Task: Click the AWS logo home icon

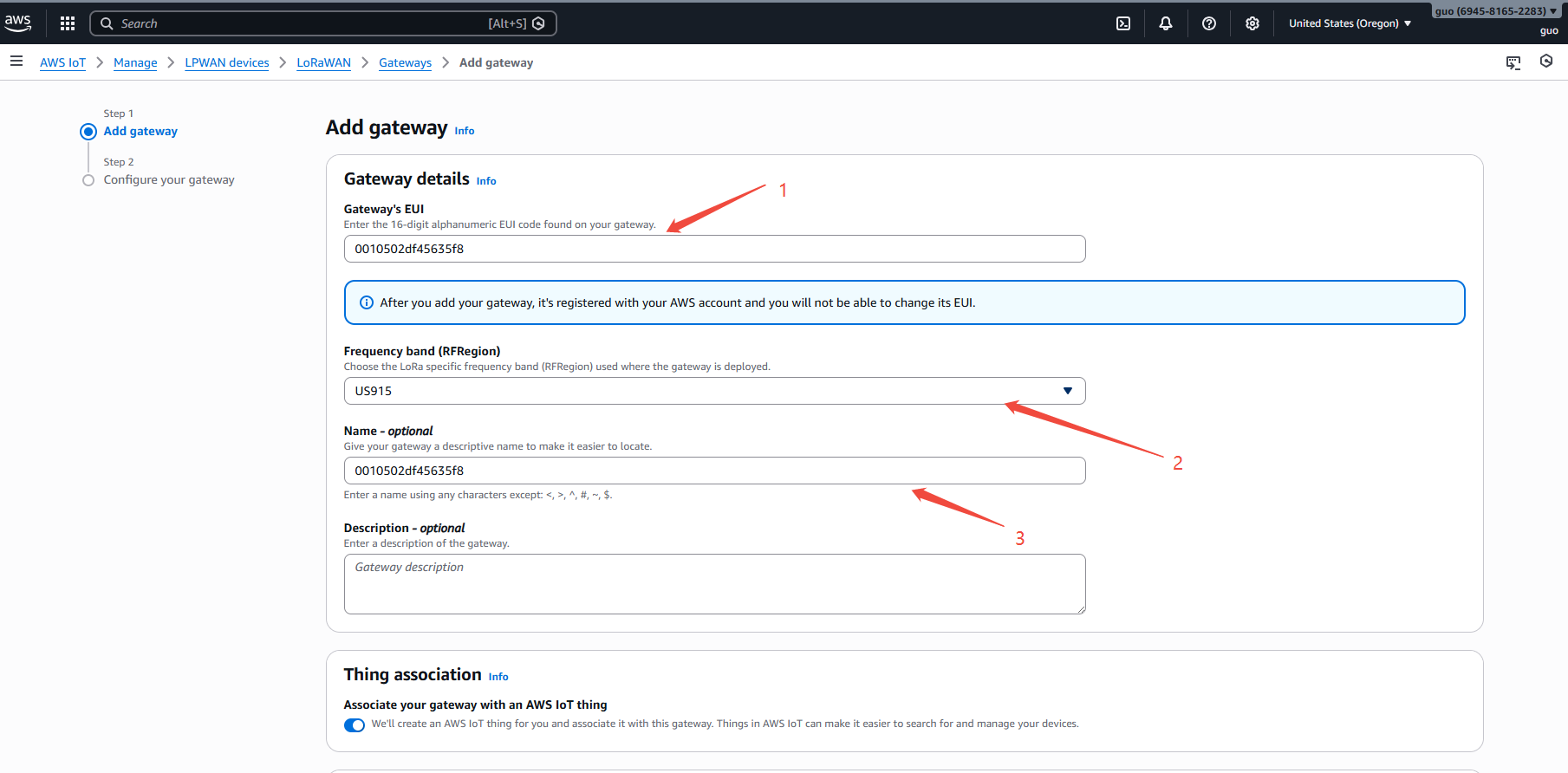Action: click(17, 23)
